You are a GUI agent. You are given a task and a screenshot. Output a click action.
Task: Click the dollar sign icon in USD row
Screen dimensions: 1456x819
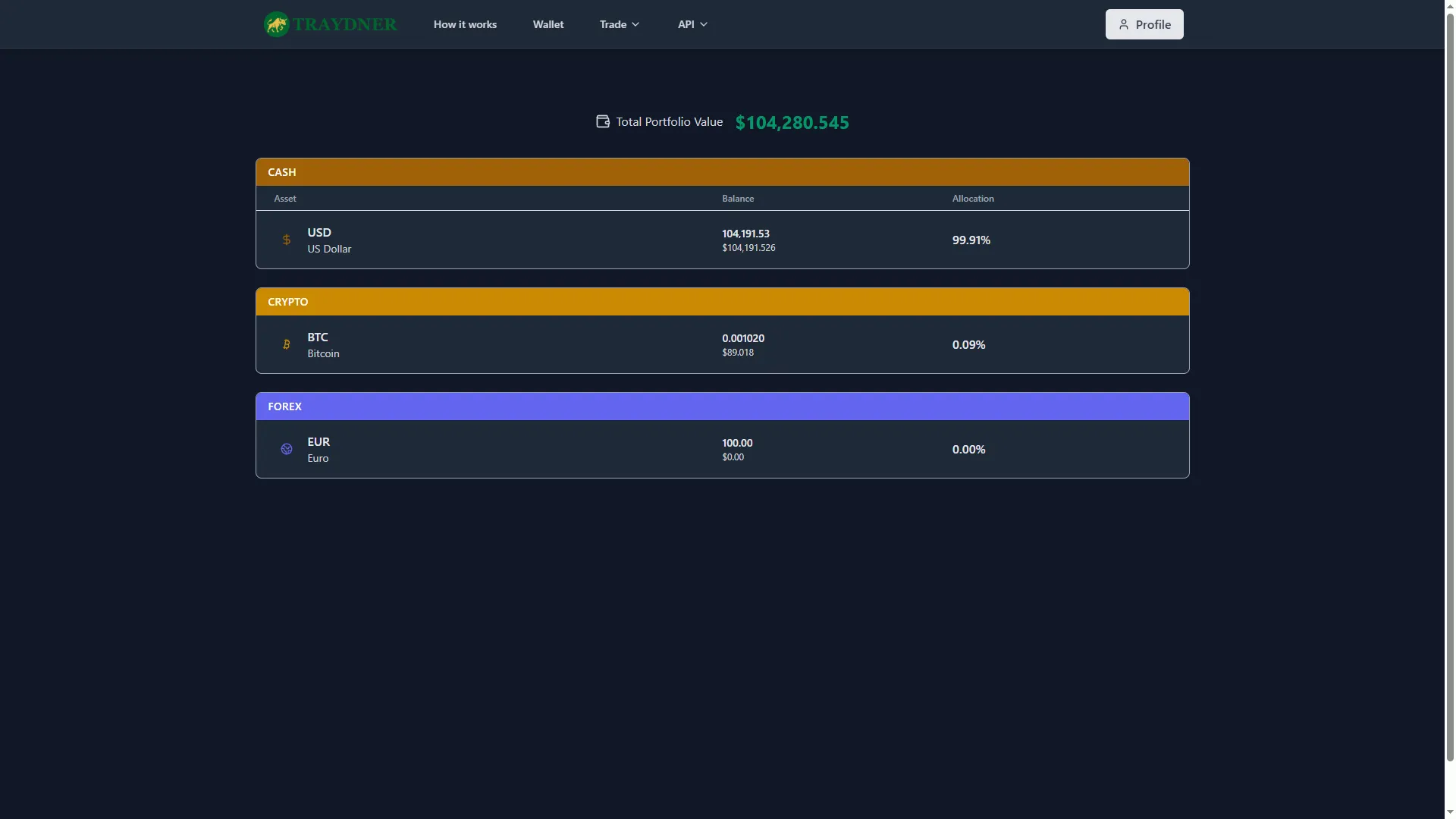[287, 240]
